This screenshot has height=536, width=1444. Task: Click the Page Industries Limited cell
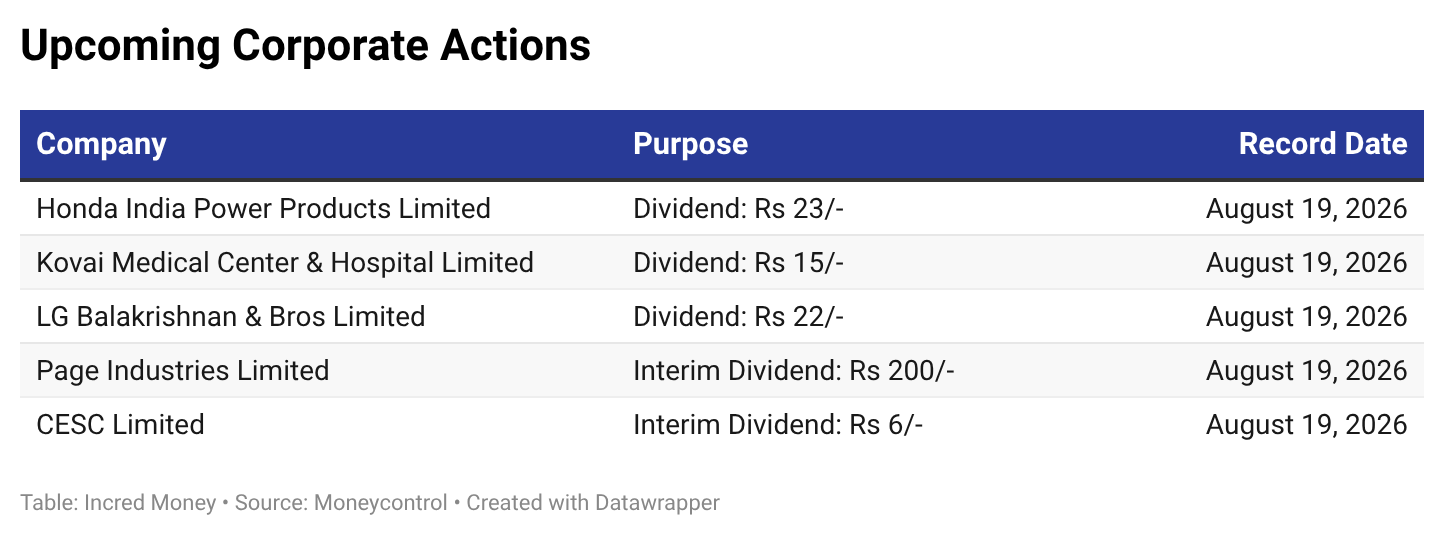click(x=183, y=371)
